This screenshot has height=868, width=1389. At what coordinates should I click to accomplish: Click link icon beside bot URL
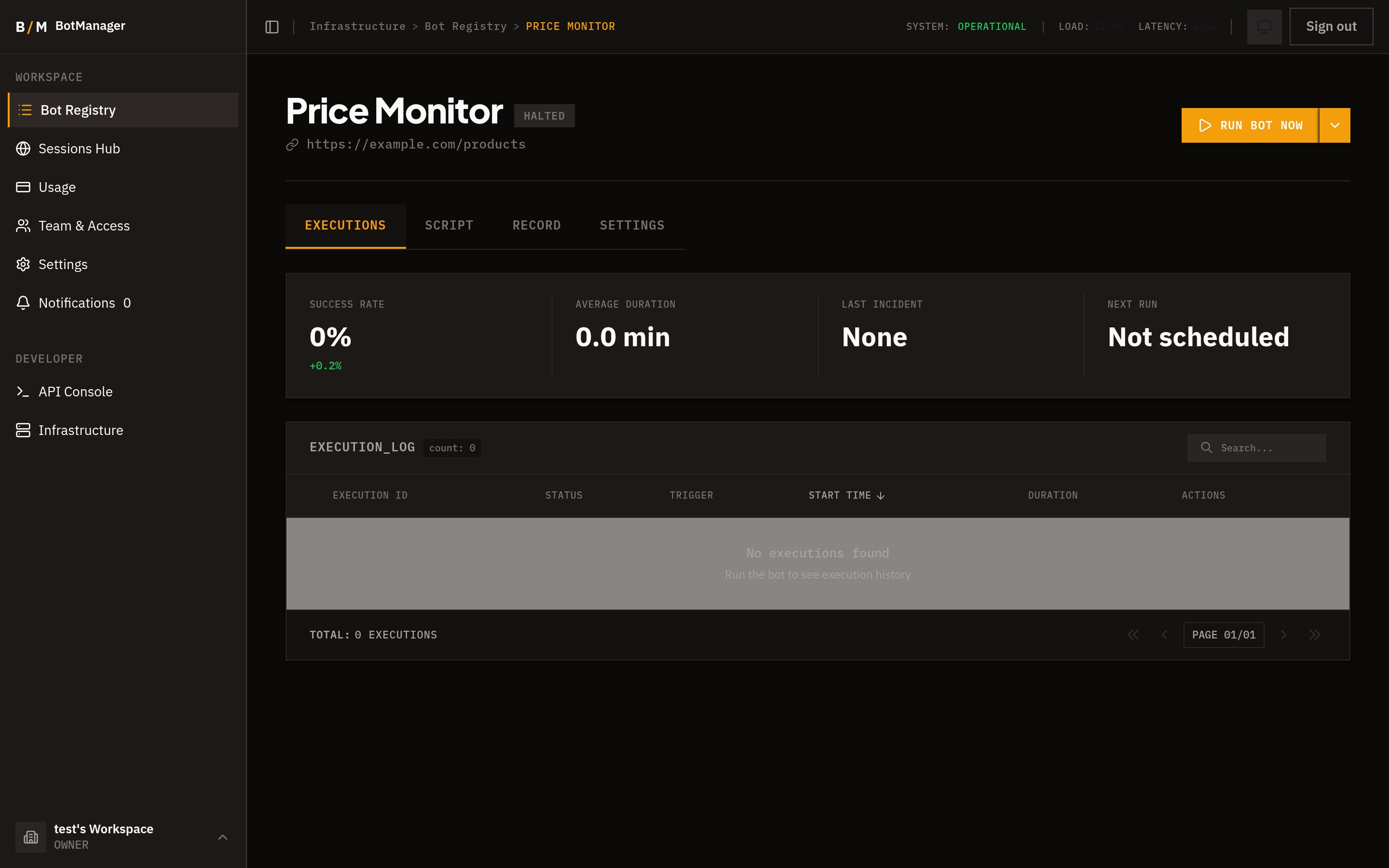(x=292, y=145)
